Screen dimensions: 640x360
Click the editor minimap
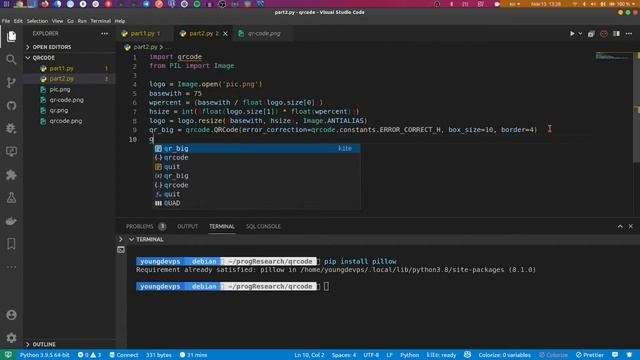point(613,57)
